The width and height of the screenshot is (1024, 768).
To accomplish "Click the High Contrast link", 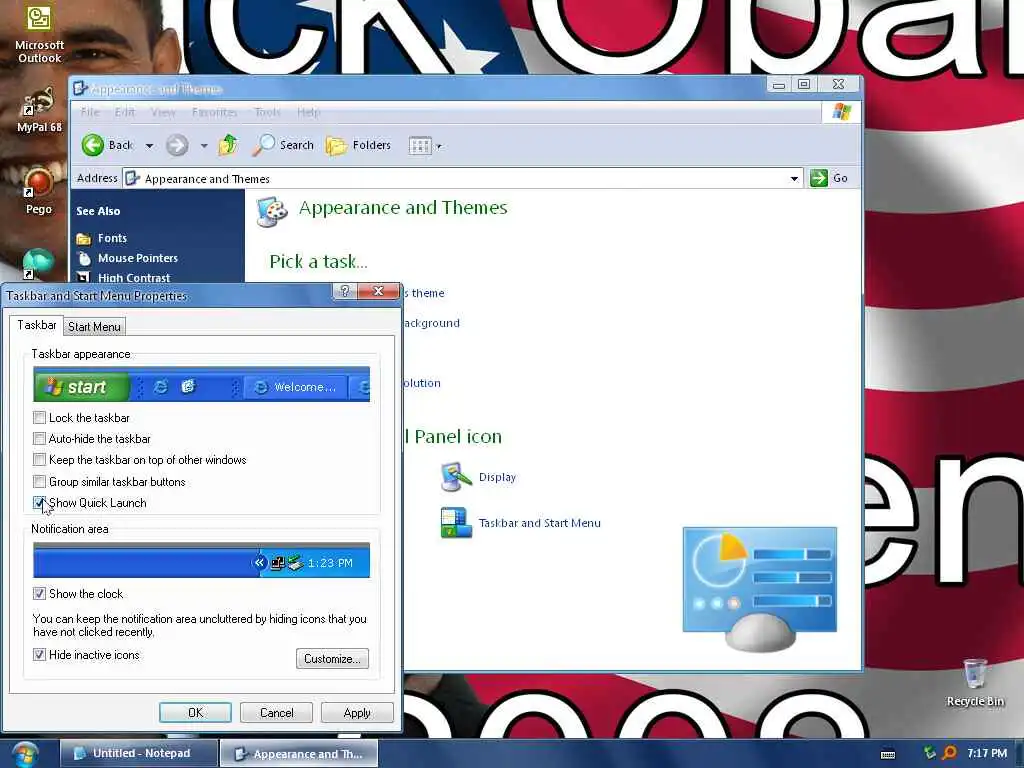I will 134,278.
